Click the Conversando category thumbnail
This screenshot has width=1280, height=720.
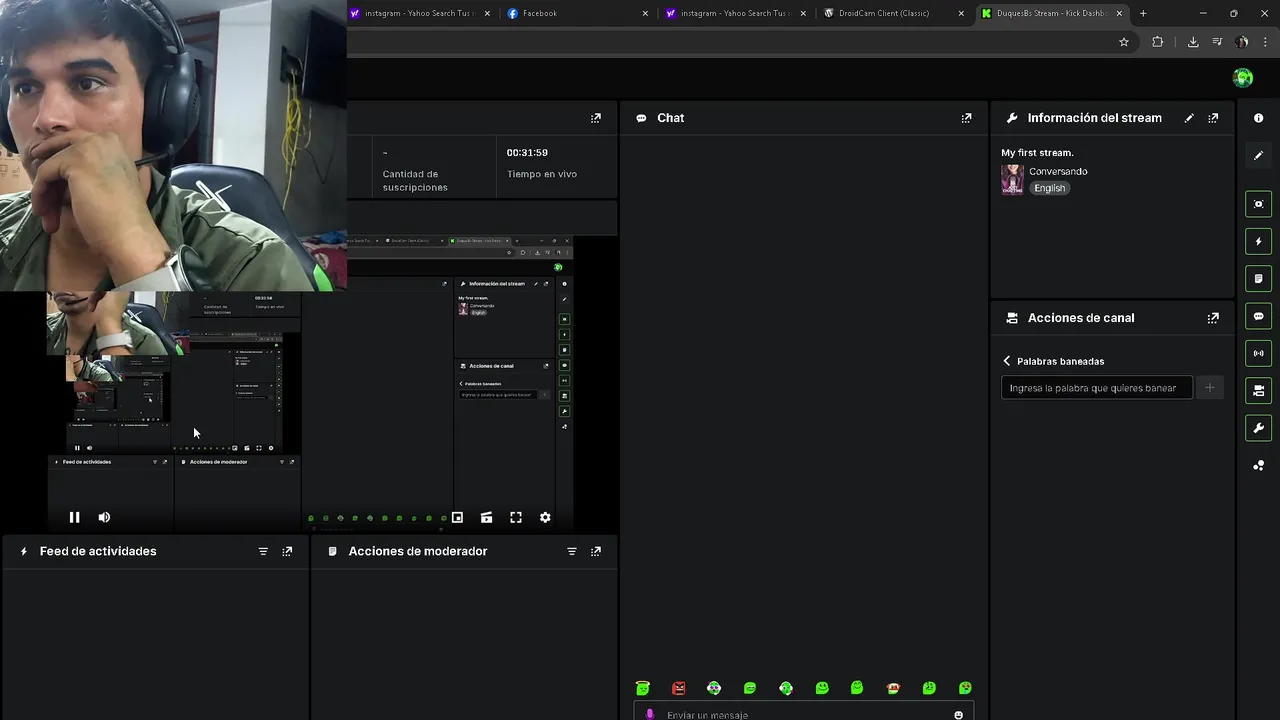pyautogui.click(x=1012, y=179)
